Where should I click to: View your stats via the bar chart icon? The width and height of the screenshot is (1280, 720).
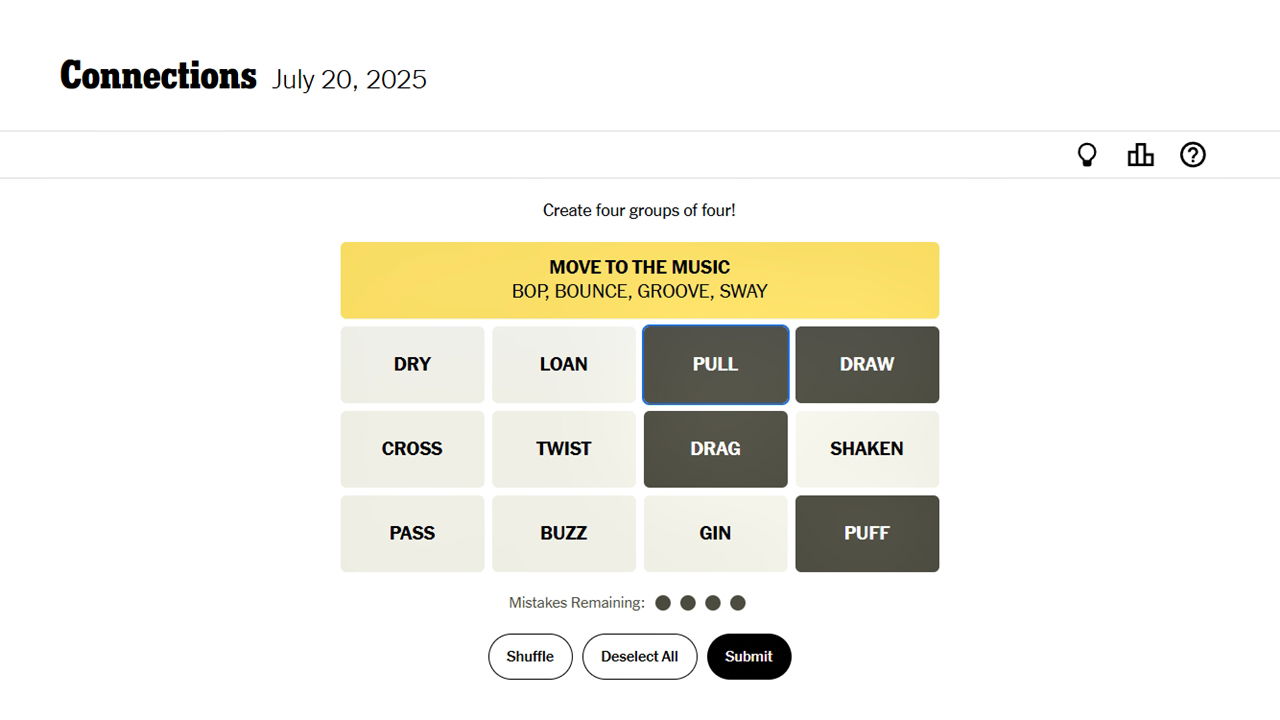[x=1140, y=155]
